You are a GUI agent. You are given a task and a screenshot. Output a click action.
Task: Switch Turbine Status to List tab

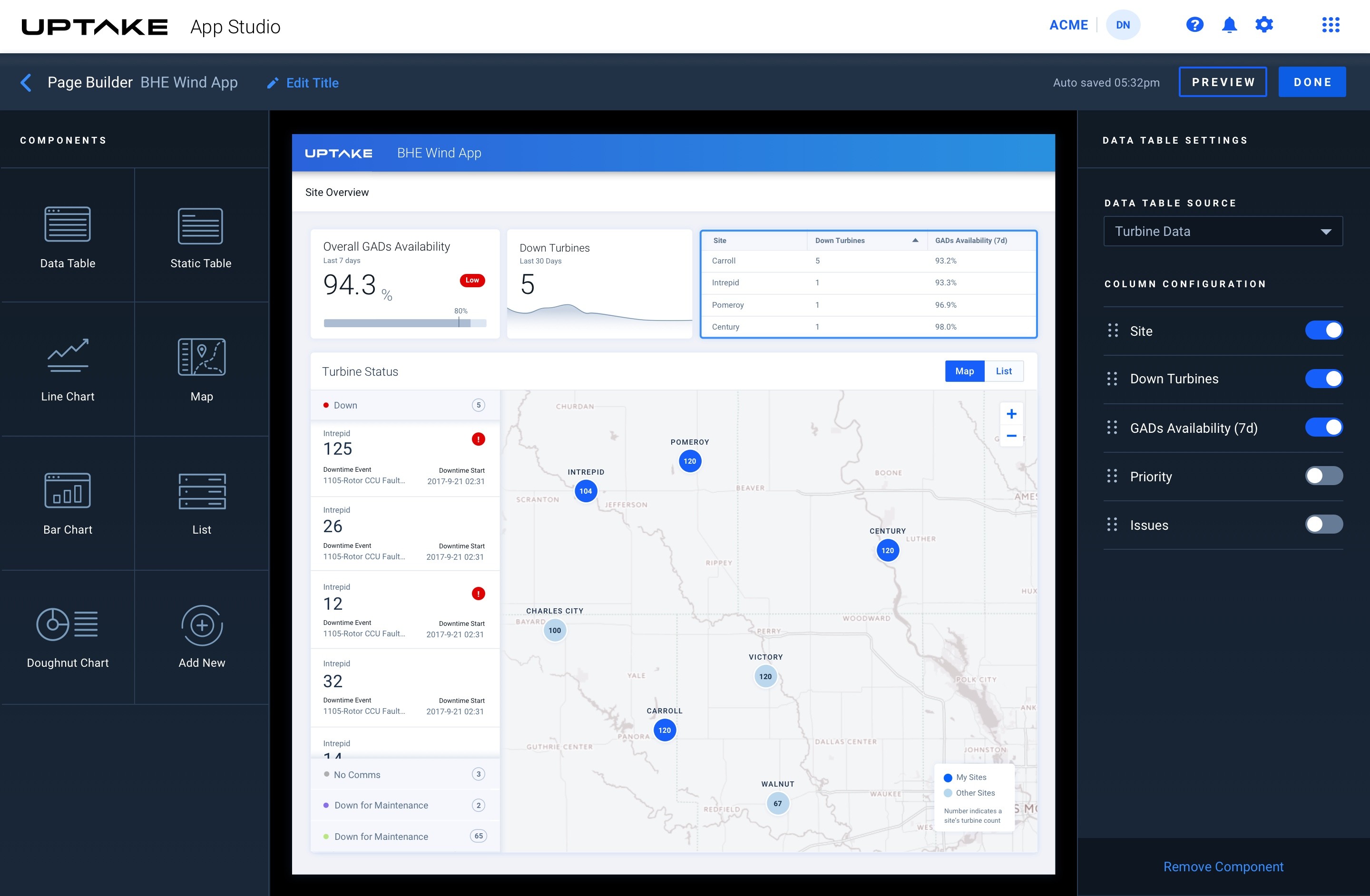point(1003,371)
